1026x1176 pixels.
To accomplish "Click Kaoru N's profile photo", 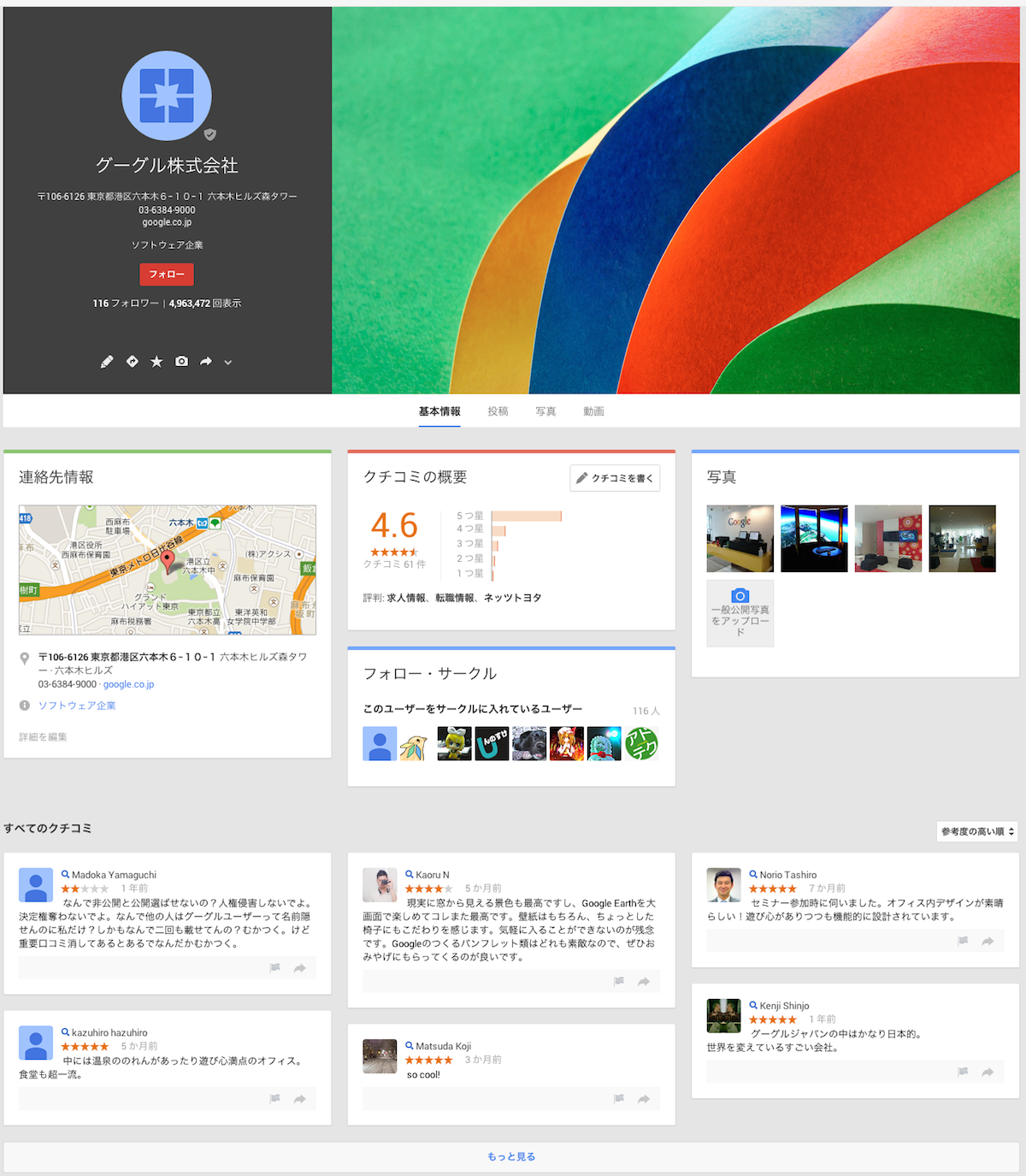I will pos(380,885).
